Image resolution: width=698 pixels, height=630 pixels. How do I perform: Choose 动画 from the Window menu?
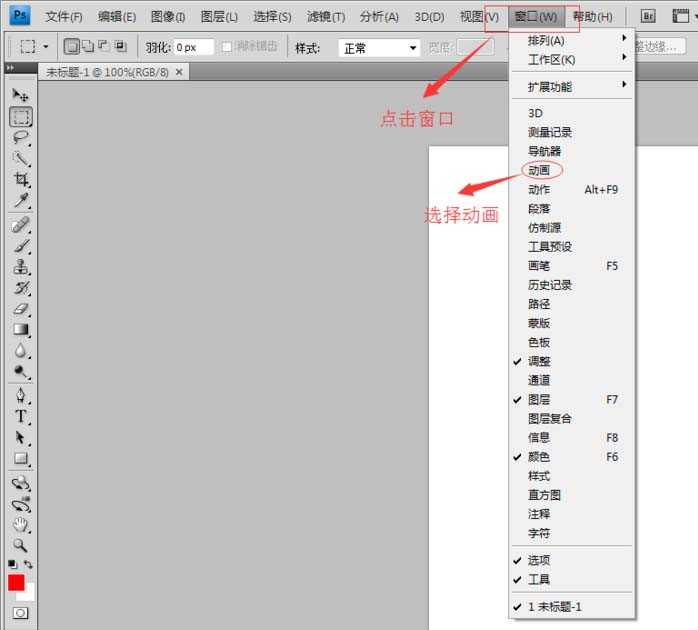[539, 170]
